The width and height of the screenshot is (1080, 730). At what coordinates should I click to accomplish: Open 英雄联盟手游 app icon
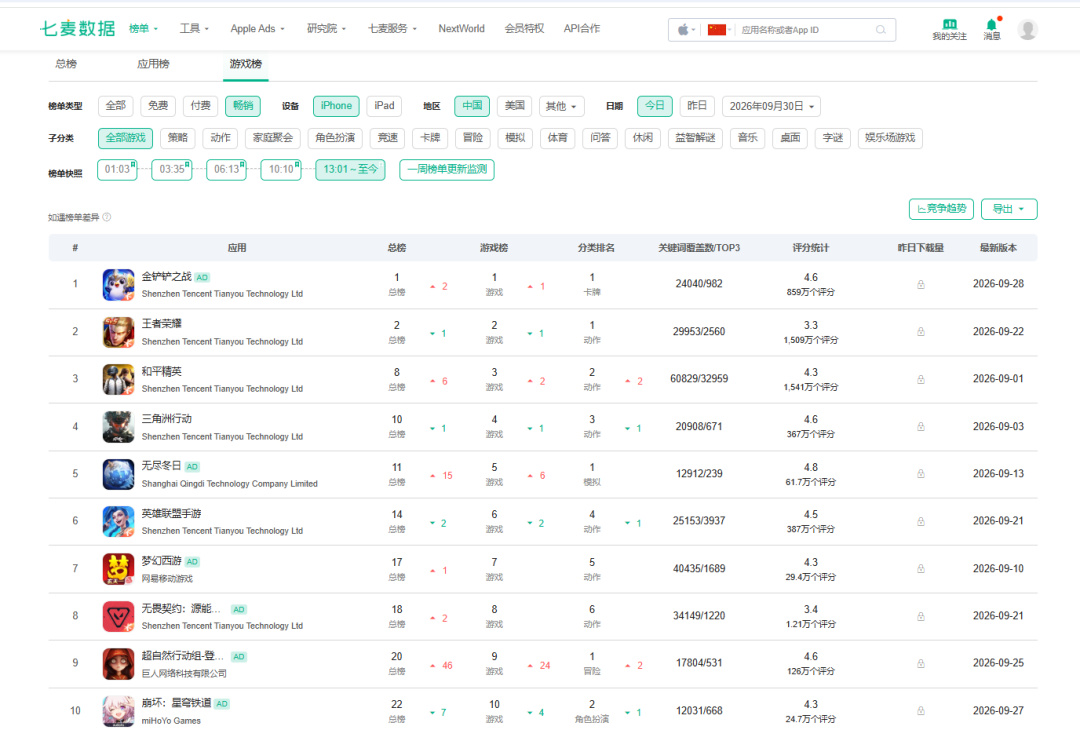tap(118, 521)
